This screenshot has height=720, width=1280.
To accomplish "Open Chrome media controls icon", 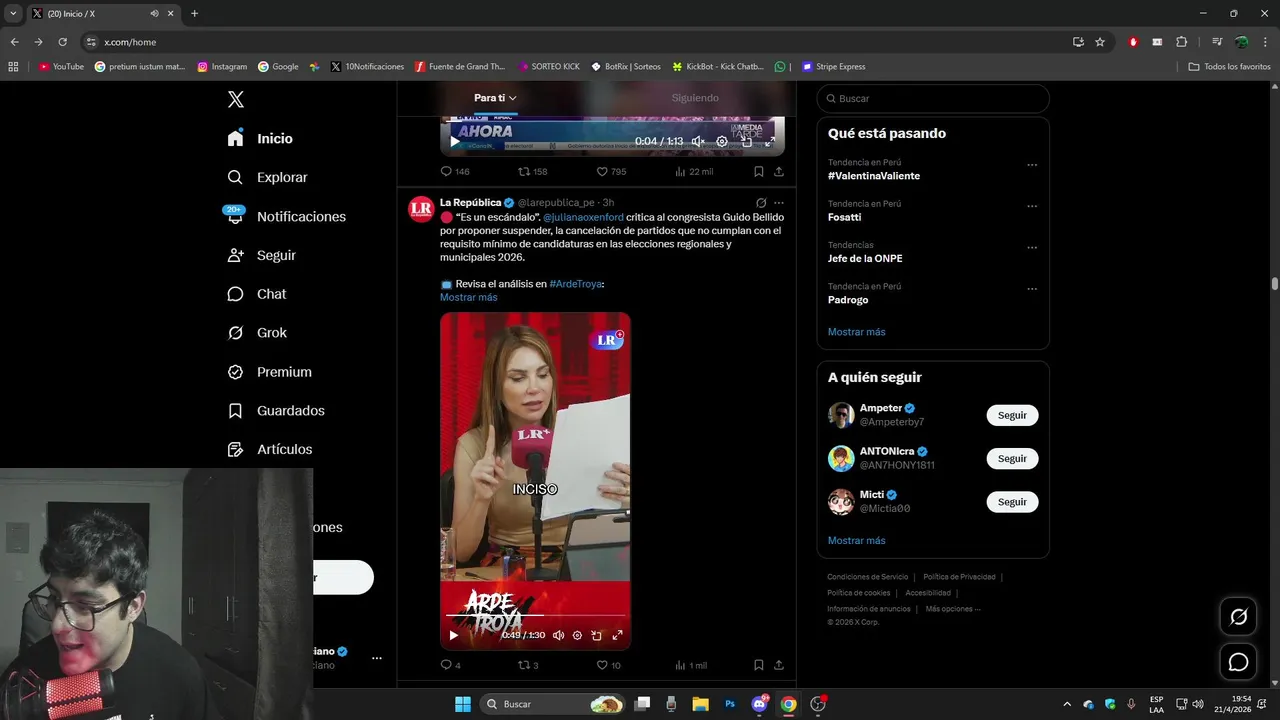I will (x=1217, y=42).
